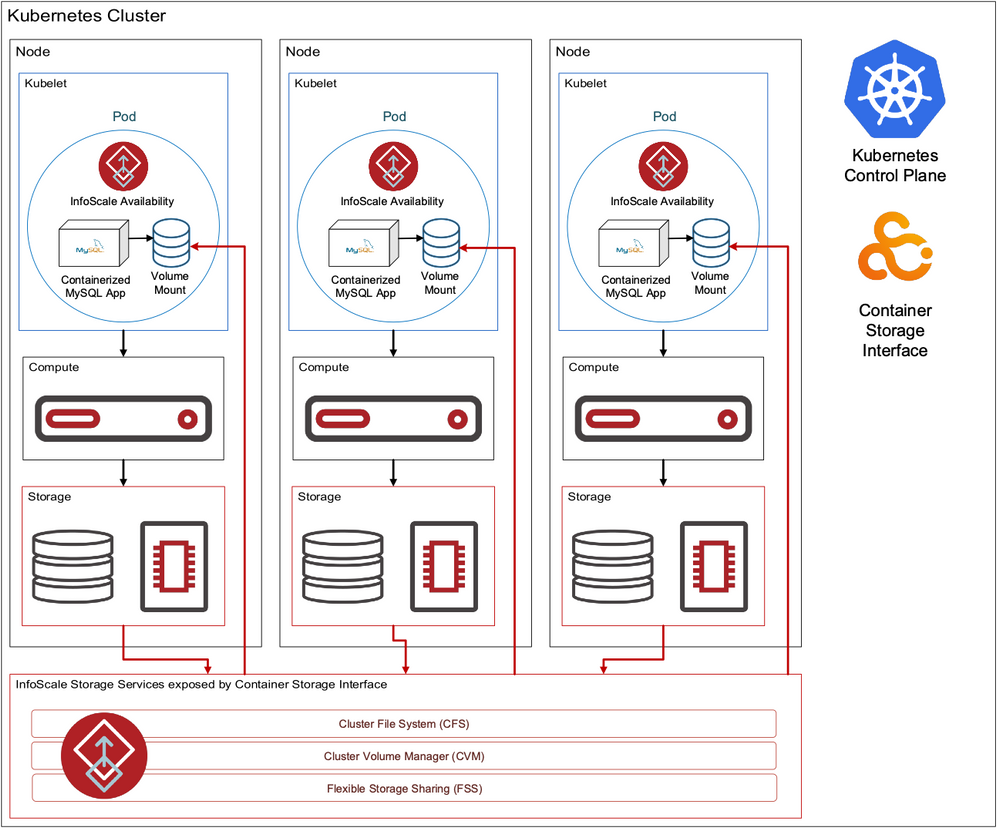999x831 pixels.
Task: Select the Volume Mount cylinder in the right pod
Action: tap(711, 243)
